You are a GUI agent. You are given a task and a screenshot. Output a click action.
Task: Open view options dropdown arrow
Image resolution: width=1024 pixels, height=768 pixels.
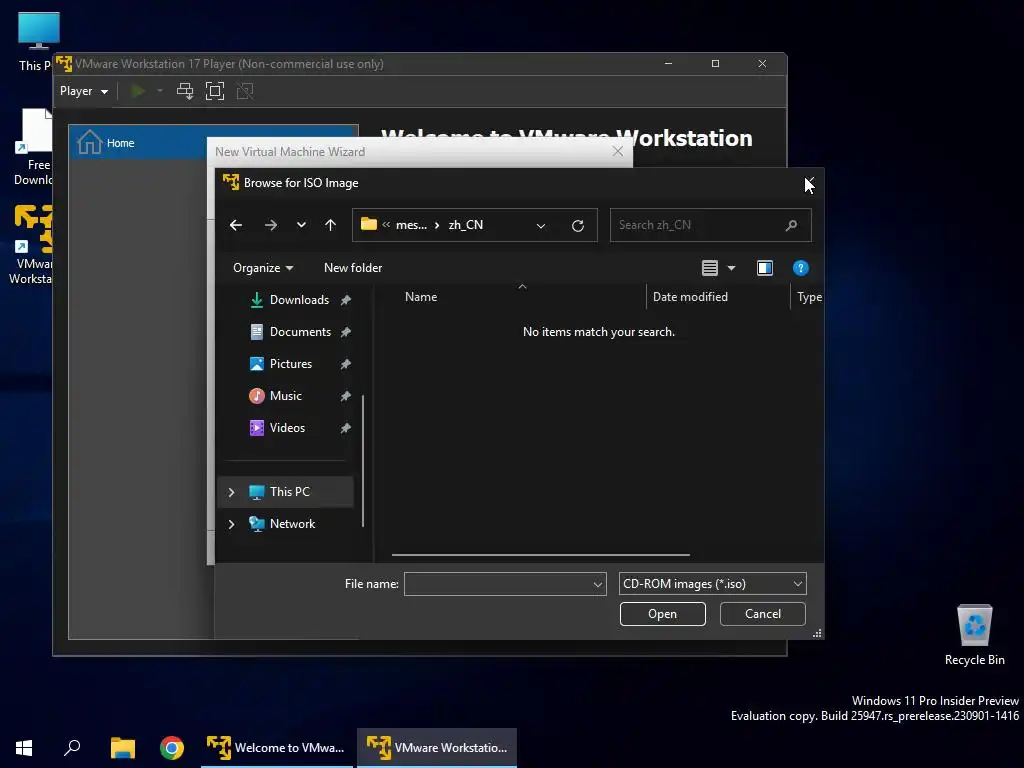731,268
